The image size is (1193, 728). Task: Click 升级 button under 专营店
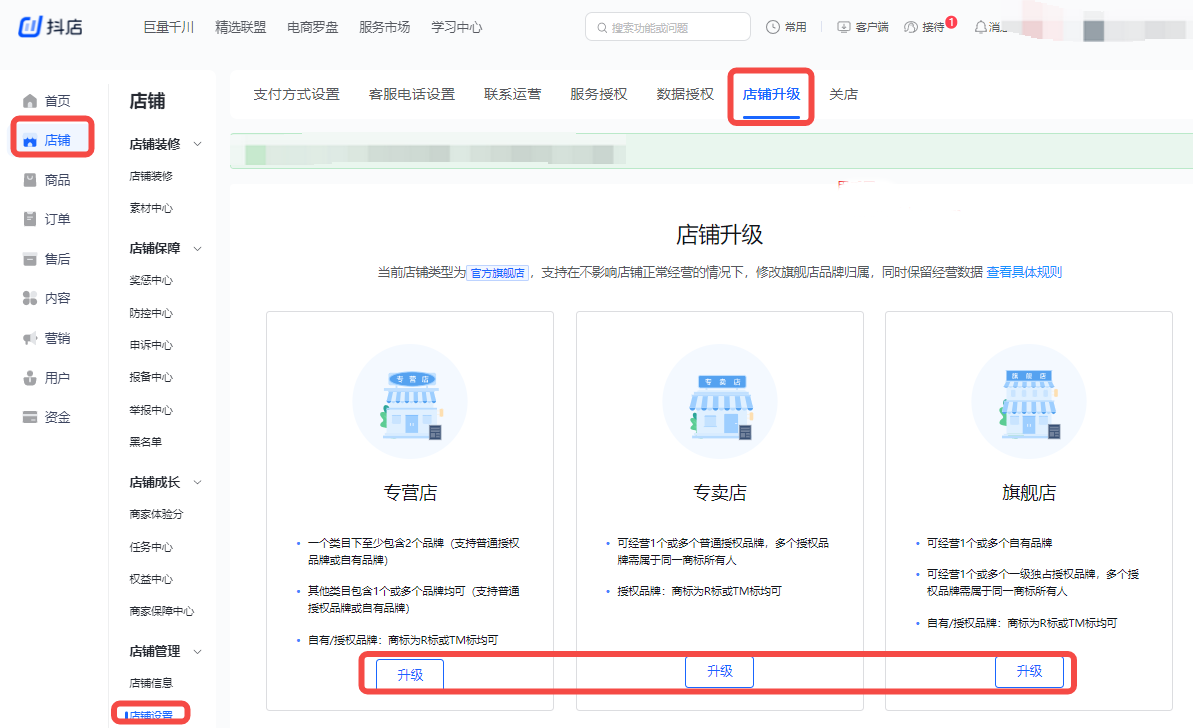click(x=410, y=675)
